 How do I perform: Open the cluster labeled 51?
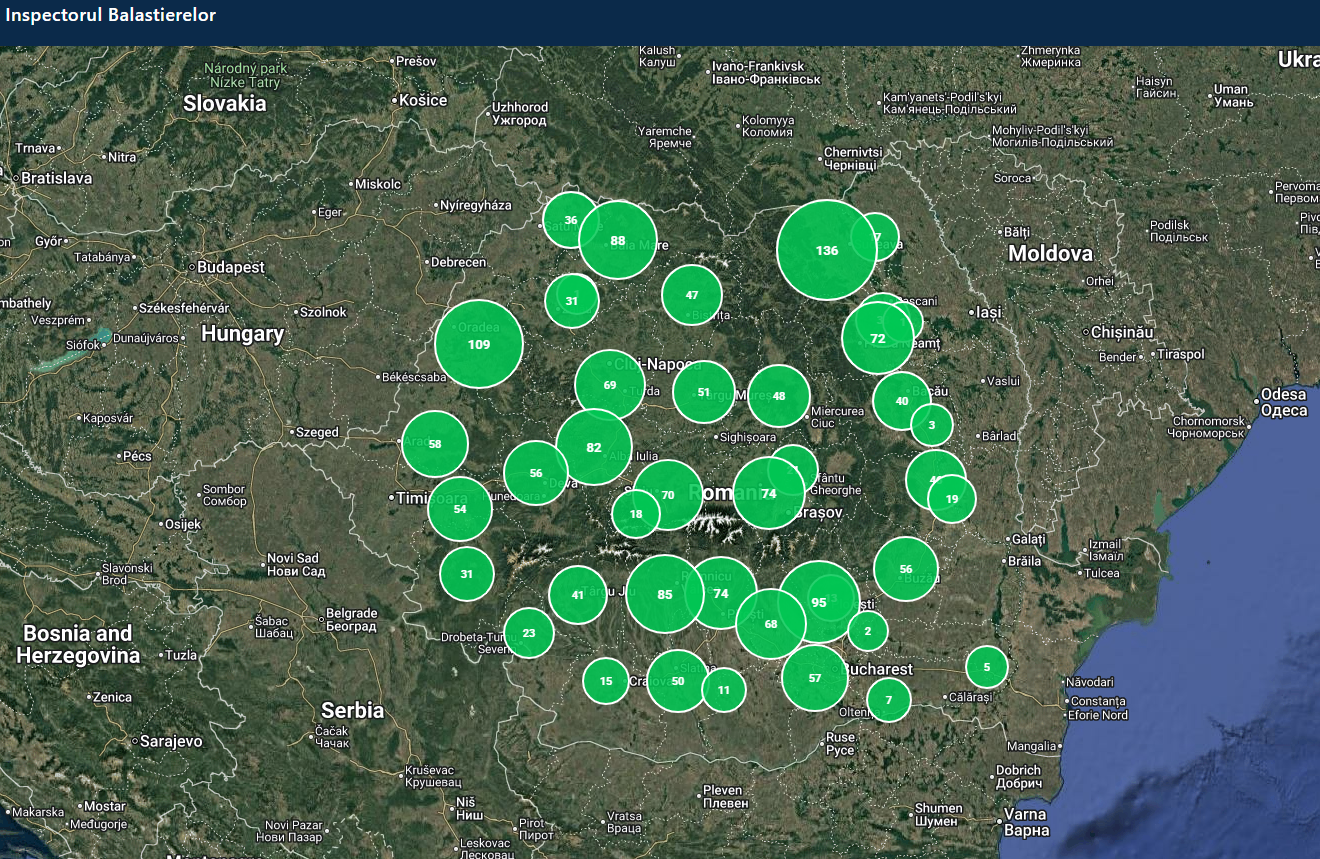pyautogui.click(x=704, y=392)
